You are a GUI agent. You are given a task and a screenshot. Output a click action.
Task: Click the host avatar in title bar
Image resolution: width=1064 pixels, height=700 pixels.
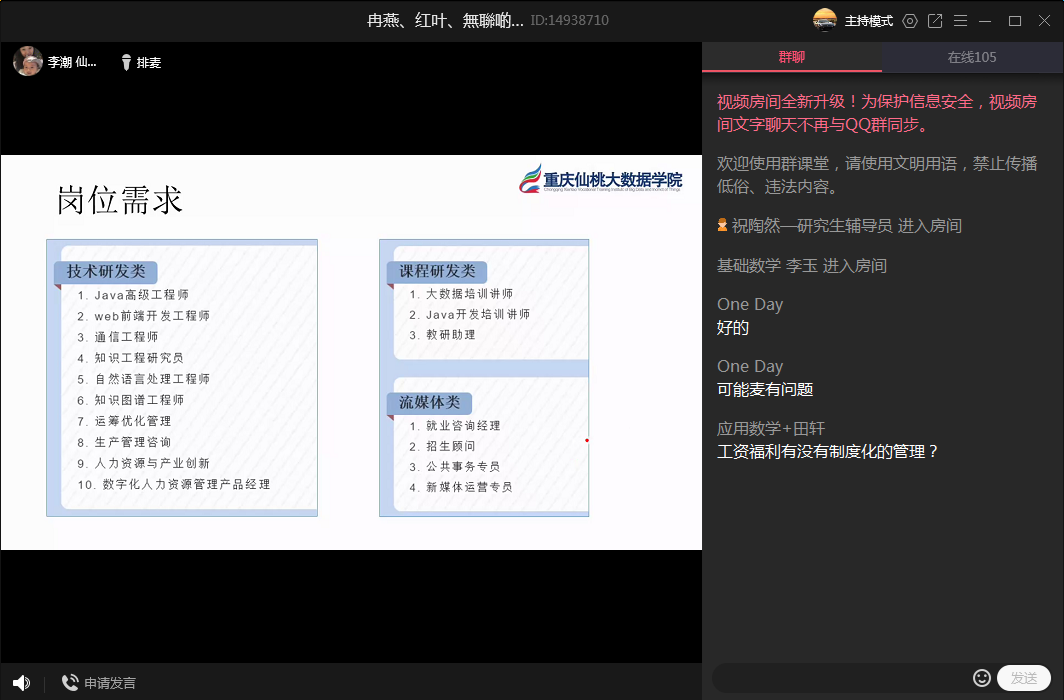pyautogui.click(x=825, y=20)
